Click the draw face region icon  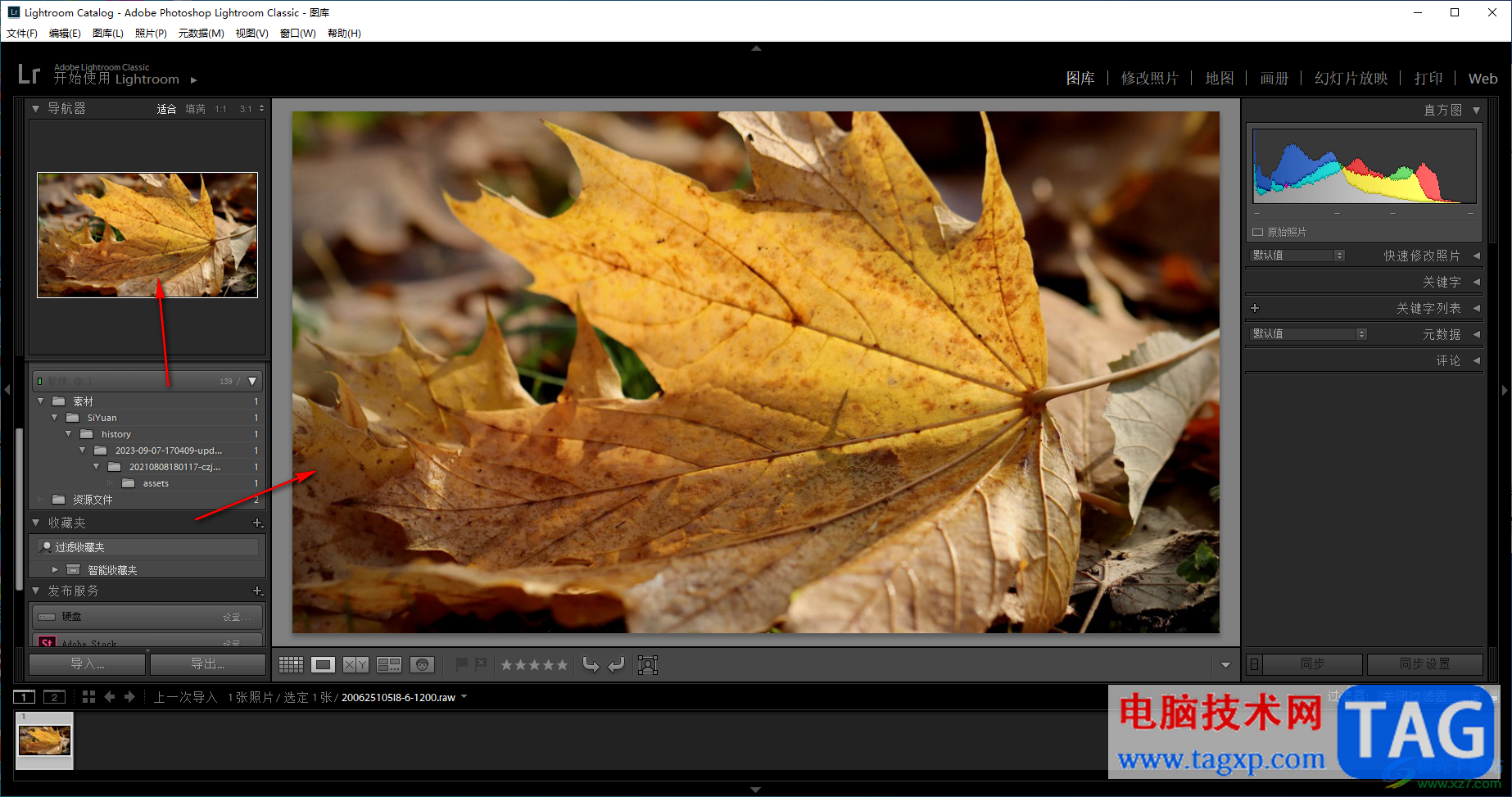648,665
